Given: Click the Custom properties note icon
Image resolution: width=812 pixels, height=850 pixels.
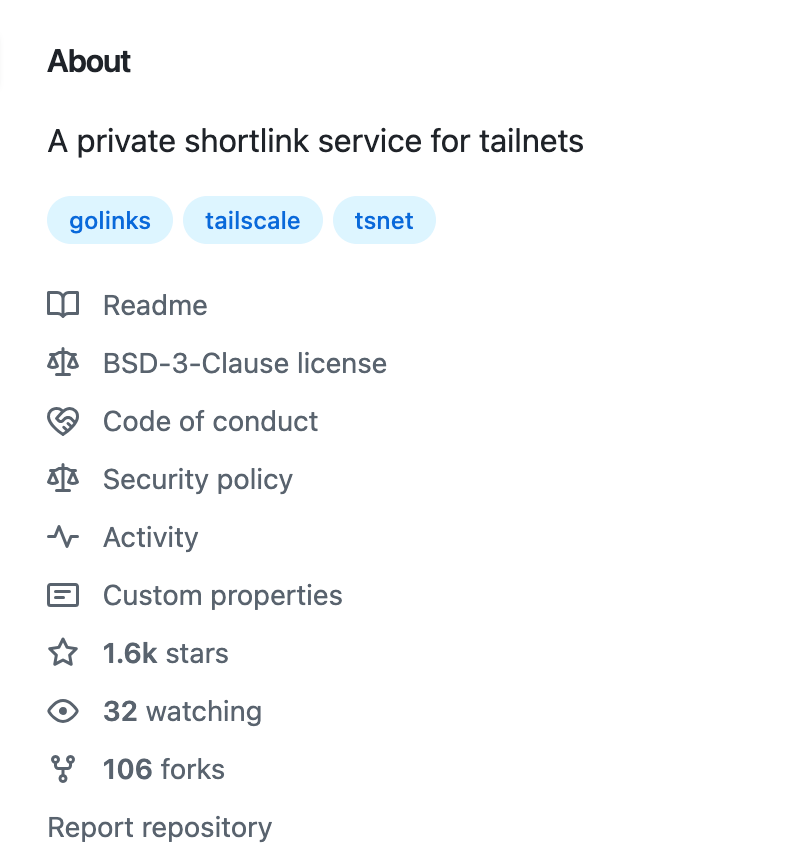Looking at the screenshot, I should click(63, 595).
